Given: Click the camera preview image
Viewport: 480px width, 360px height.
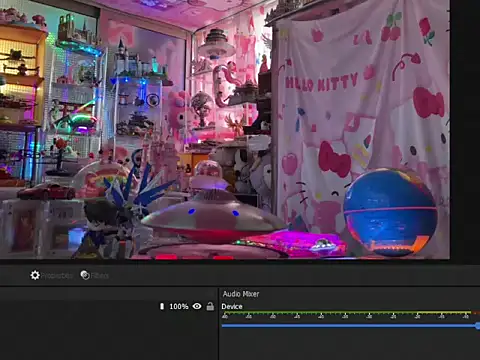Looking at the screenshot, I should 225,129.
